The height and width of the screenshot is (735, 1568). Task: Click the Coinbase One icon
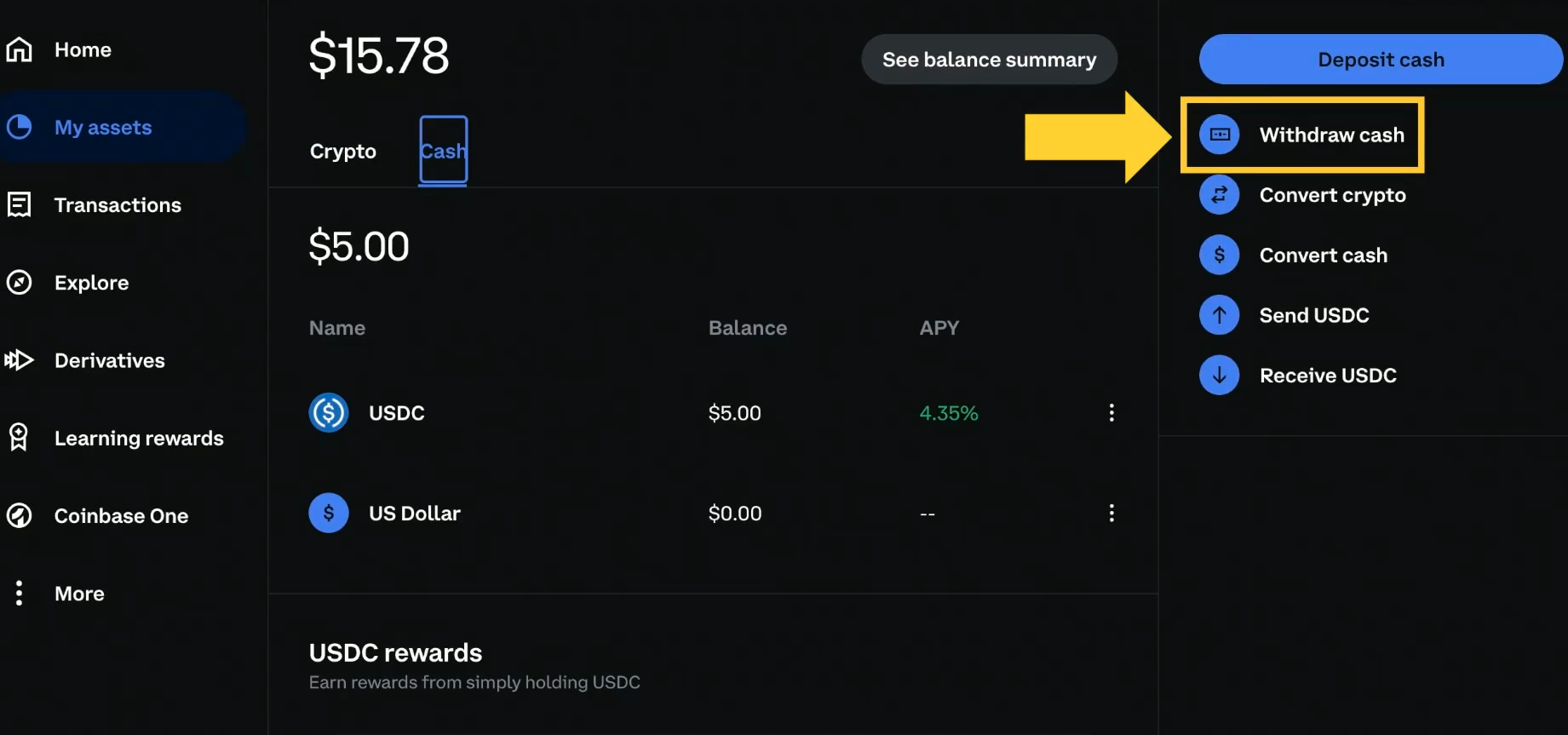click(19, 514)
